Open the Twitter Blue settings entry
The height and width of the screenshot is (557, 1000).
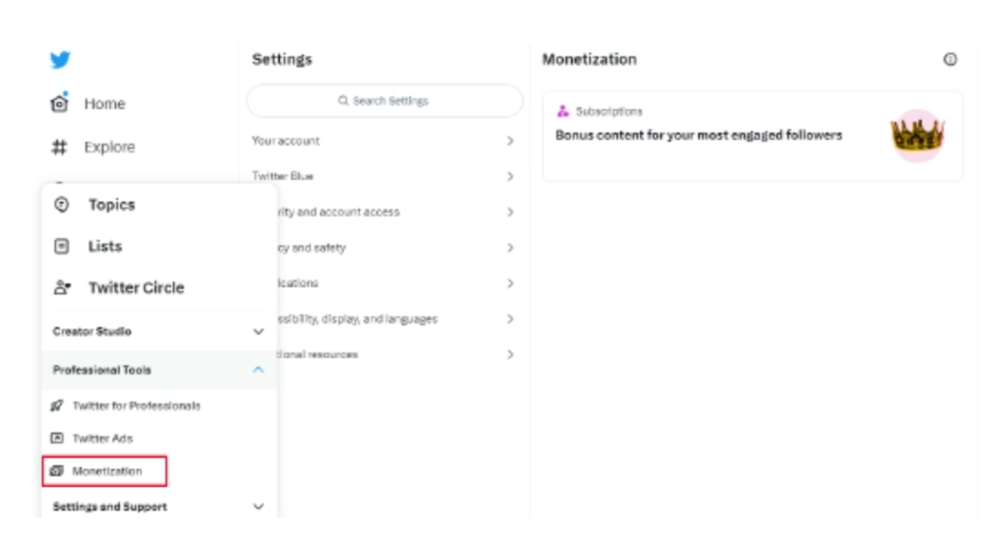pos(384,176)
